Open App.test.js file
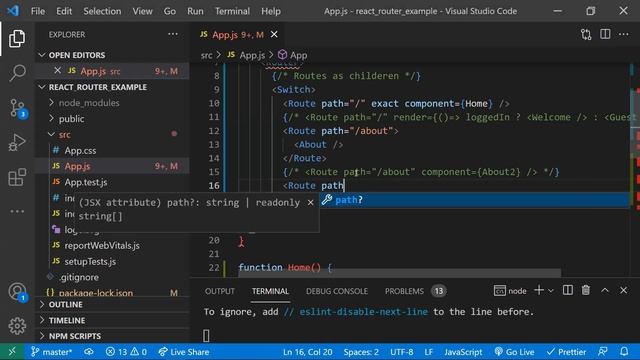The width and height of the screenshot is (640, 360). (x=112, y=182)
